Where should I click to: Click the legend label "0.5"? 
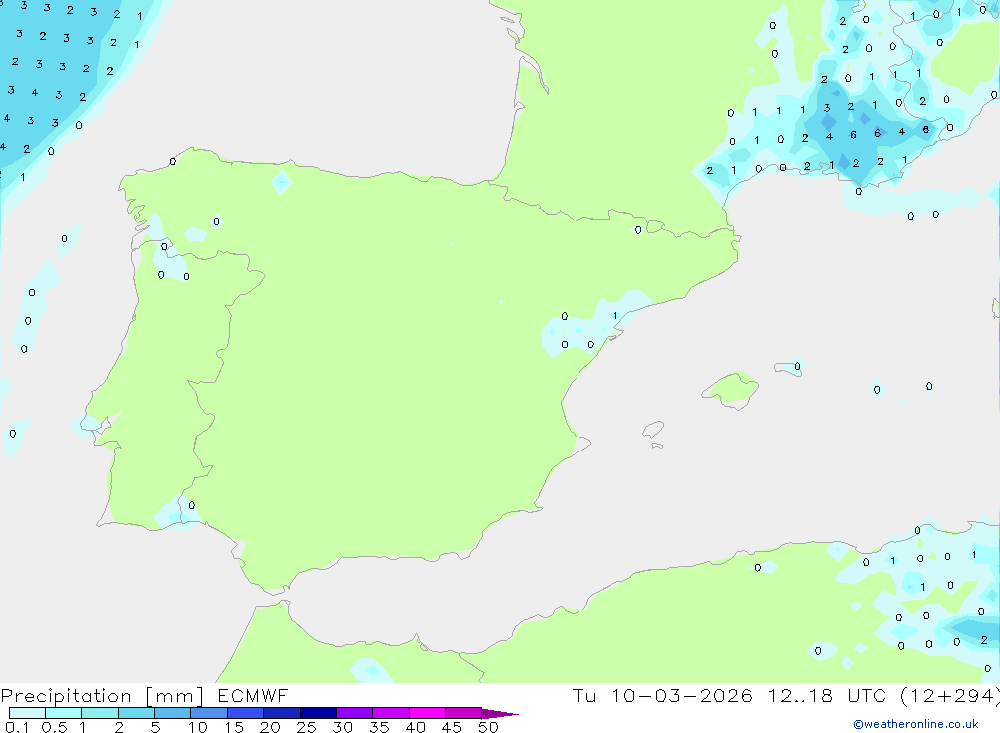pyautogui.click(x=54, y=727)
